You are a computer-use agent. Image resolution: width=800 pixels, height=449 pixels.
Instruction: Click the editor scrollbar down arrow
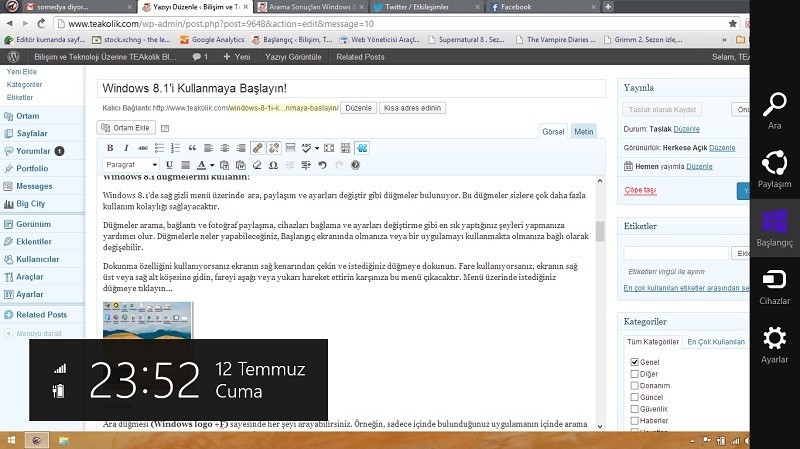coord(600,426)
